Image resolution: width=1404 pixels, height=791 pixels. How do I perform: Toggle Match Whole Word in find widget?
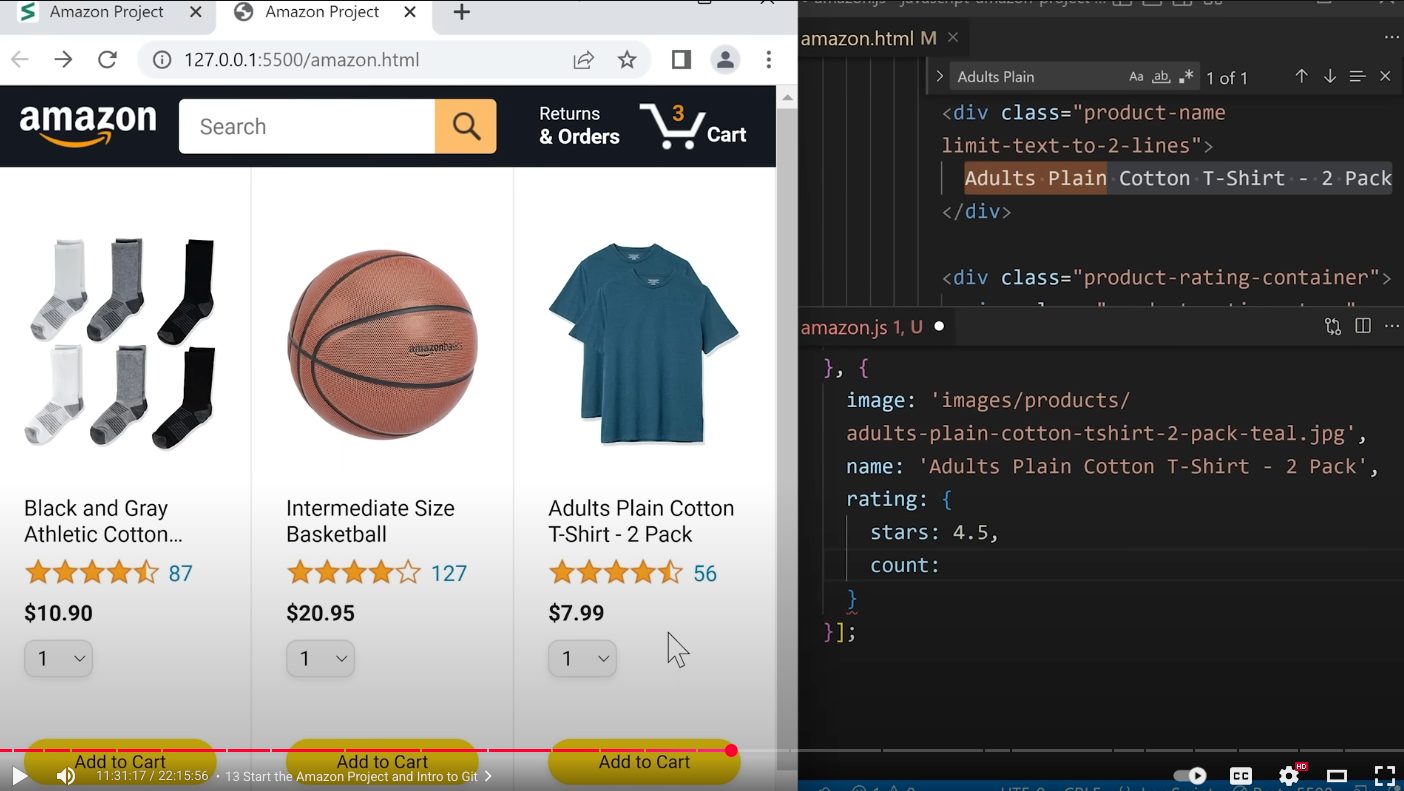[x=1161, y=77]
